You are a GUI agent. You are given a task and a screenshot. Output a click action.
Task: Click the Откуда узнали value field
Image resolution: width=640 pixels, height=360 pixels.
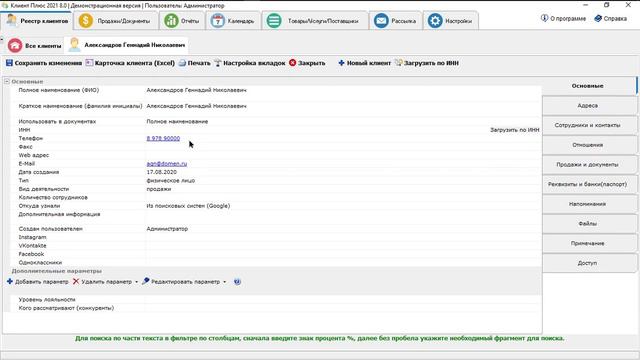pos(343,206)
